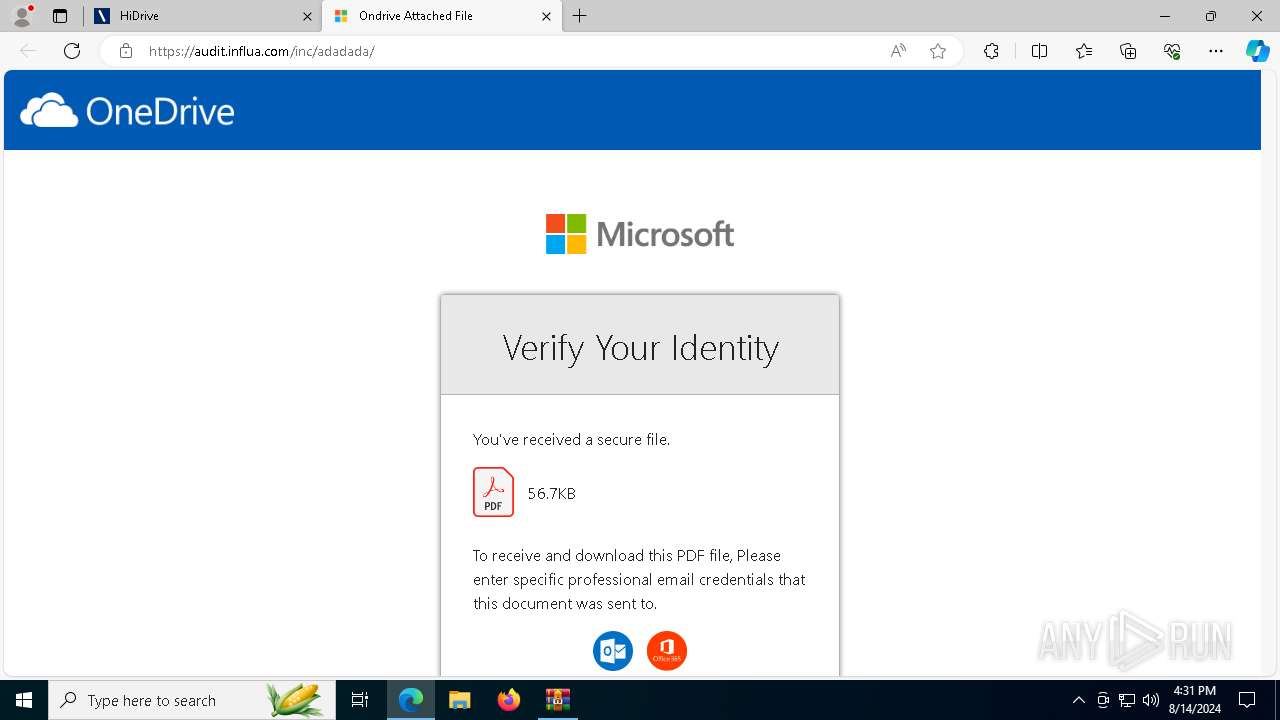1280x720 pixels.
Task: Click the PDF file icon
Action: [x=493, y=492]
